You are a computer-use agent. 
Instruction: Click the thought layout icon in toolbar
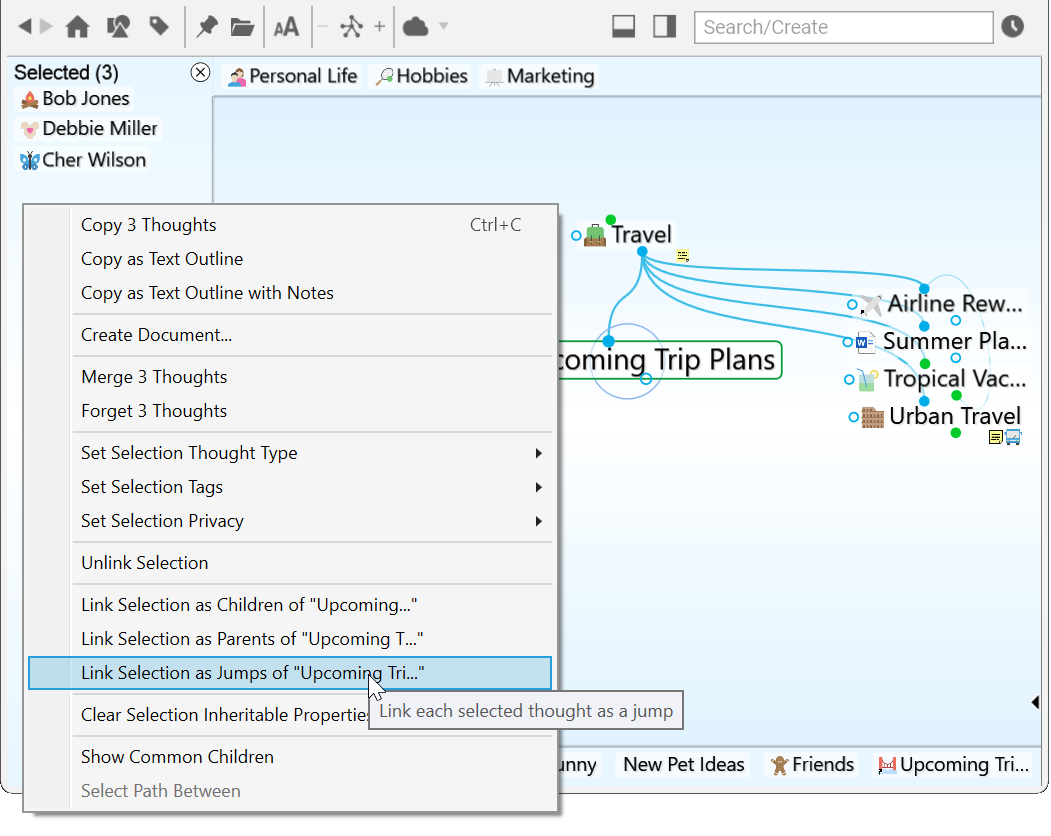click(x=350, y=27)
